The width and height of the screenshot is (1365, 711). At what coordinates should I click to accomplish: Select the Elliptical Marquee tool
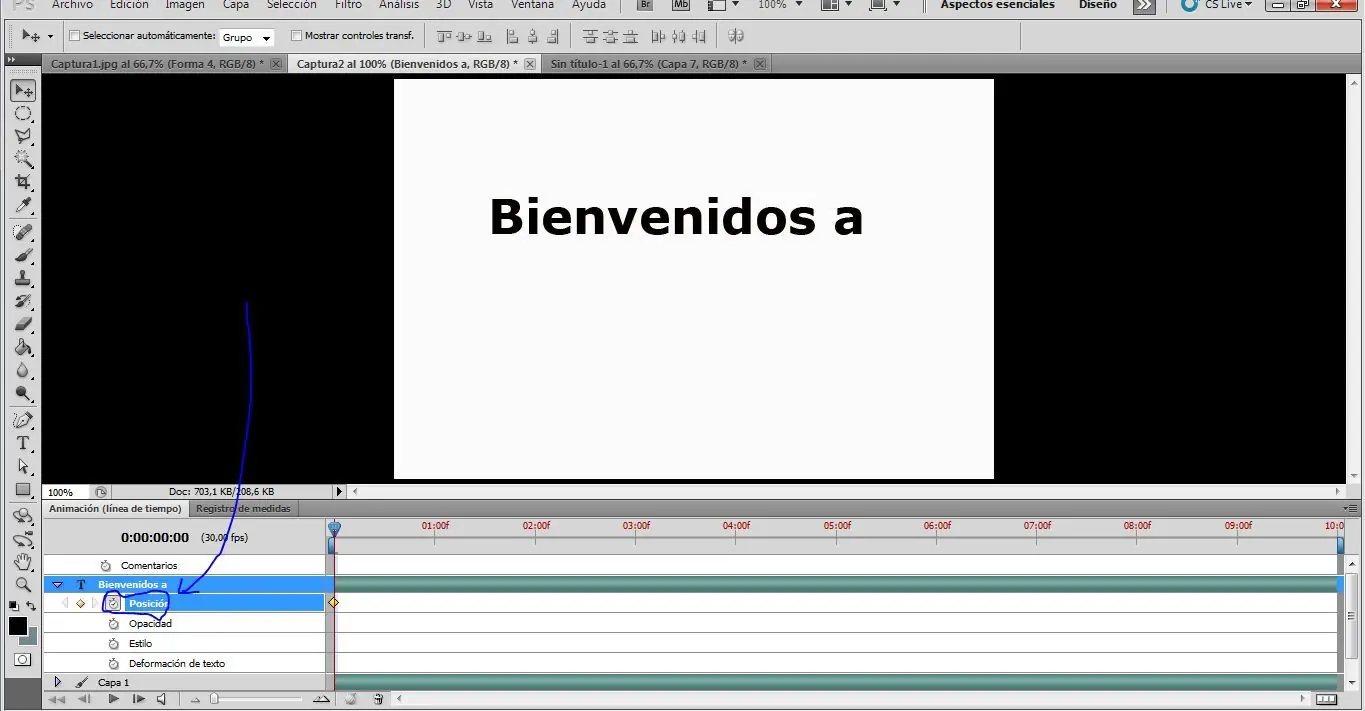pos(22,114)
